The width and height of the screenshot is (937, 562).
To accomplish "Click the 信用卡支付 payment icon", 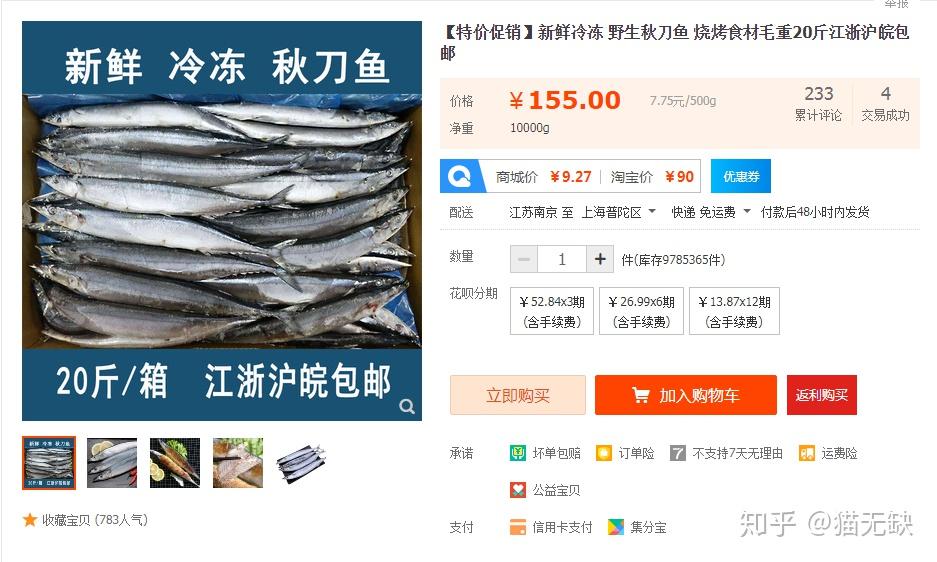I will [518, 527].
